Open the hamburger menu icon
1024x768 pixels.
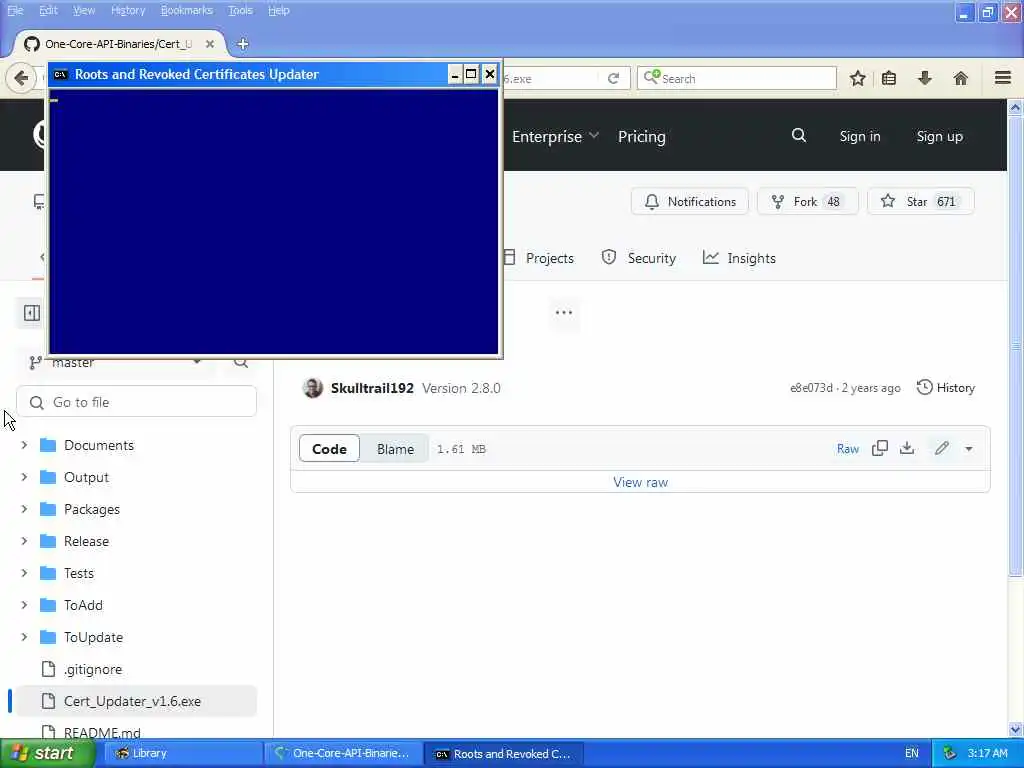[x=1003, y=78]
